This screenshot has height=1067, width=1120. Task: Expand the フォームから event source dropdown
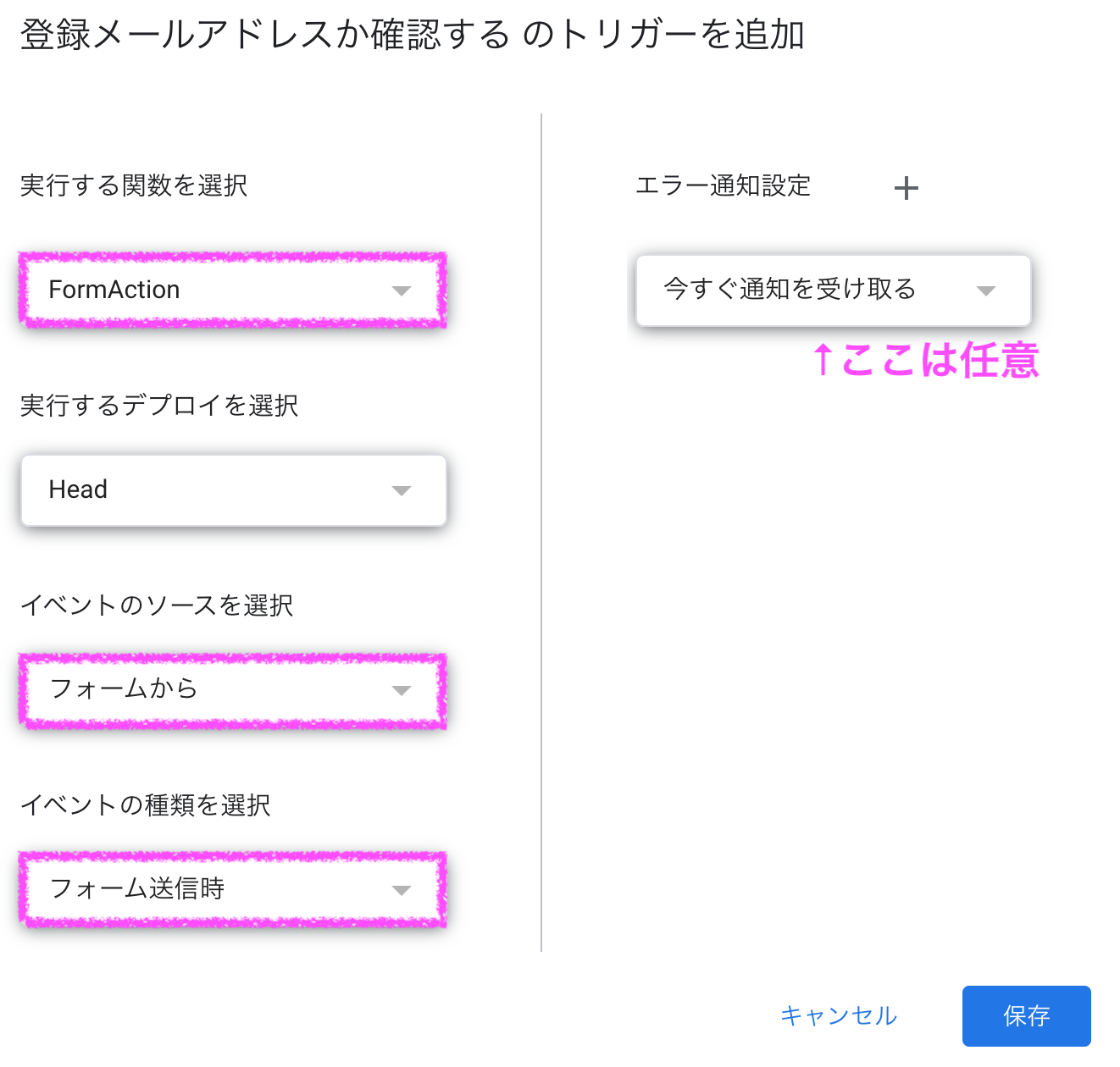[x=212, y=689]
